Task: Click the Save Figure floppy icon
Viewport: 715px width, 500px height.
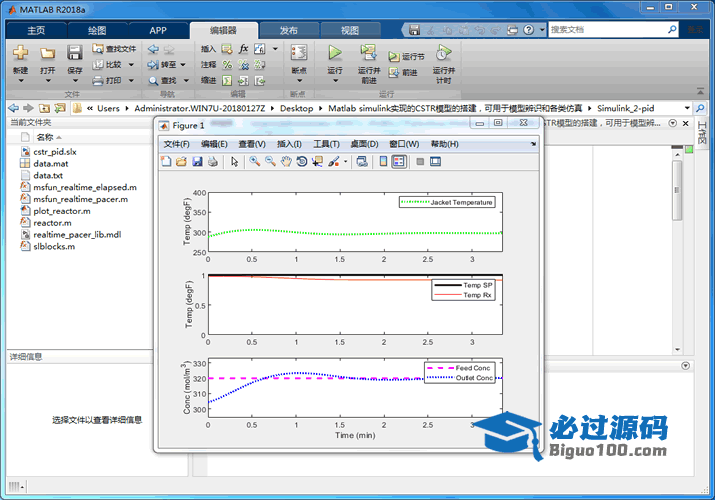Action: pyautogui.click(x=197, y=161)
